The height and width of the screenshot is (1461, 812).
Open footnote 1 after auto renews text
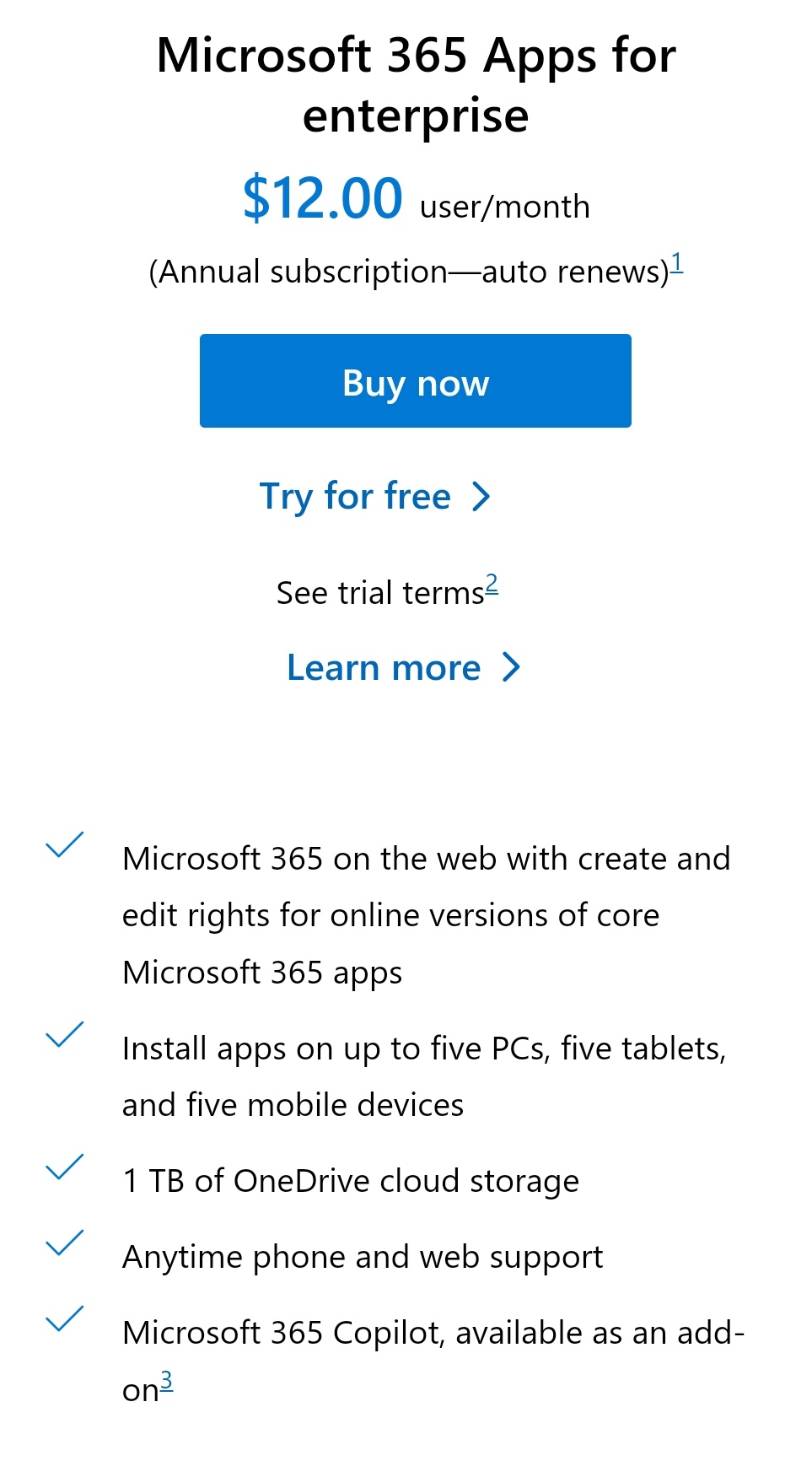click(677, 261)
